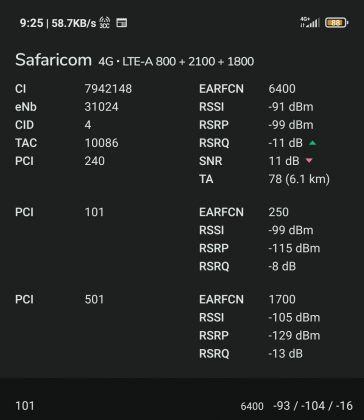Tap the TA 78 (6.1 km) value
This screenshot has height=420, width=364.
coord(299,179)
